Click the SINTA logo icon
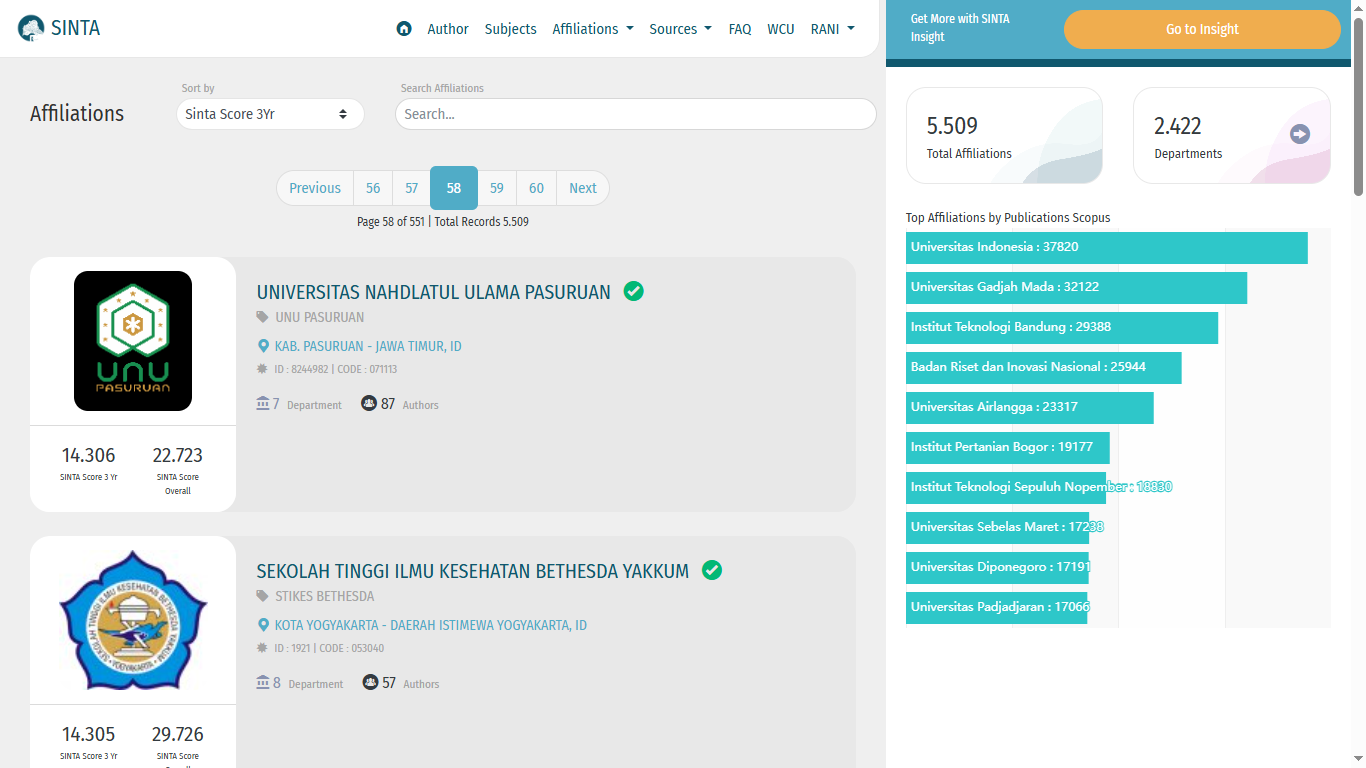The width and height of the screenshot is (1366, 768). (x=31, y=28)
